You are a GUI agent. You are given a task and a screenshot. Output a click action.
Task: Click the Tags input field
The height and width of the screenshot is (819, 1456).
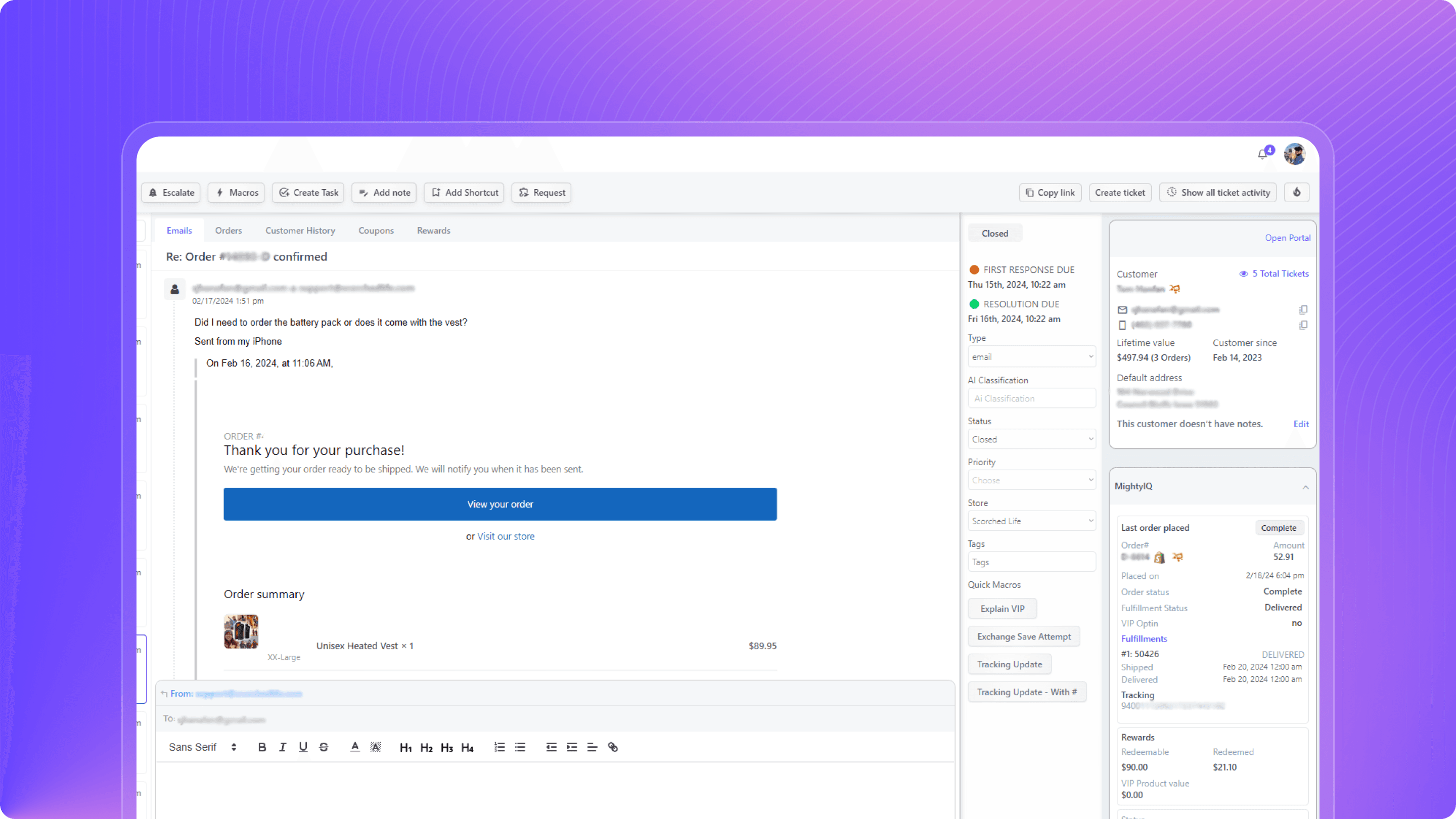coord(1031,562)
